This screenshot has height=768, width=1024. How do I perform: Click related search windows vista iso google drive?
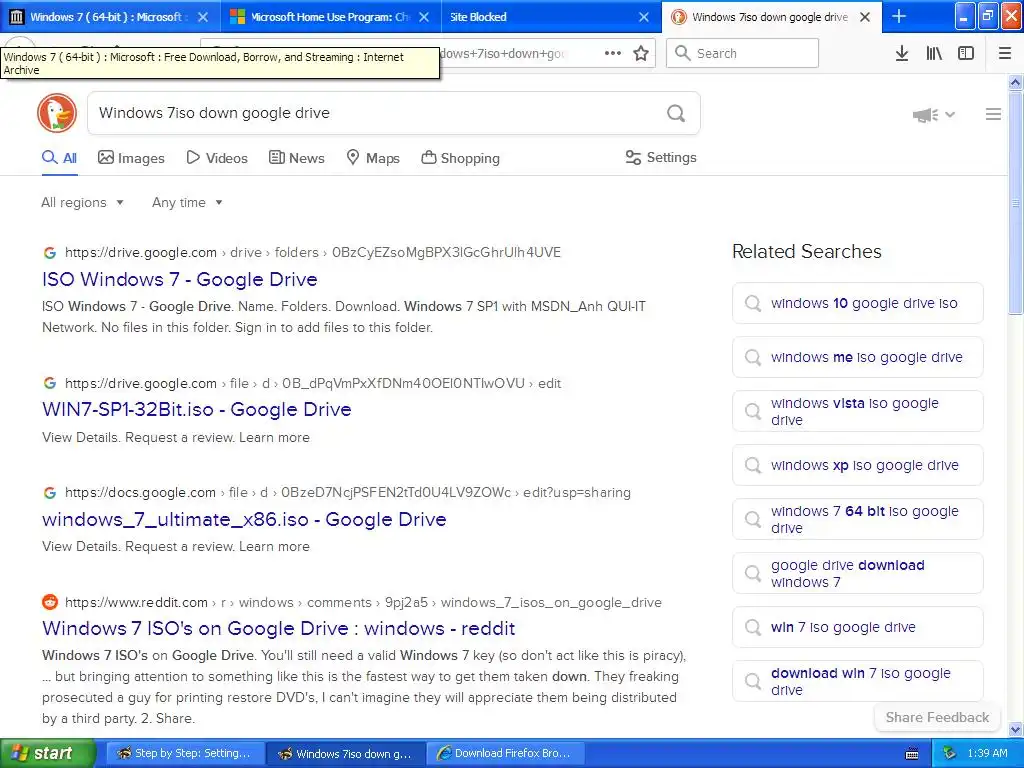click(857, 411)
